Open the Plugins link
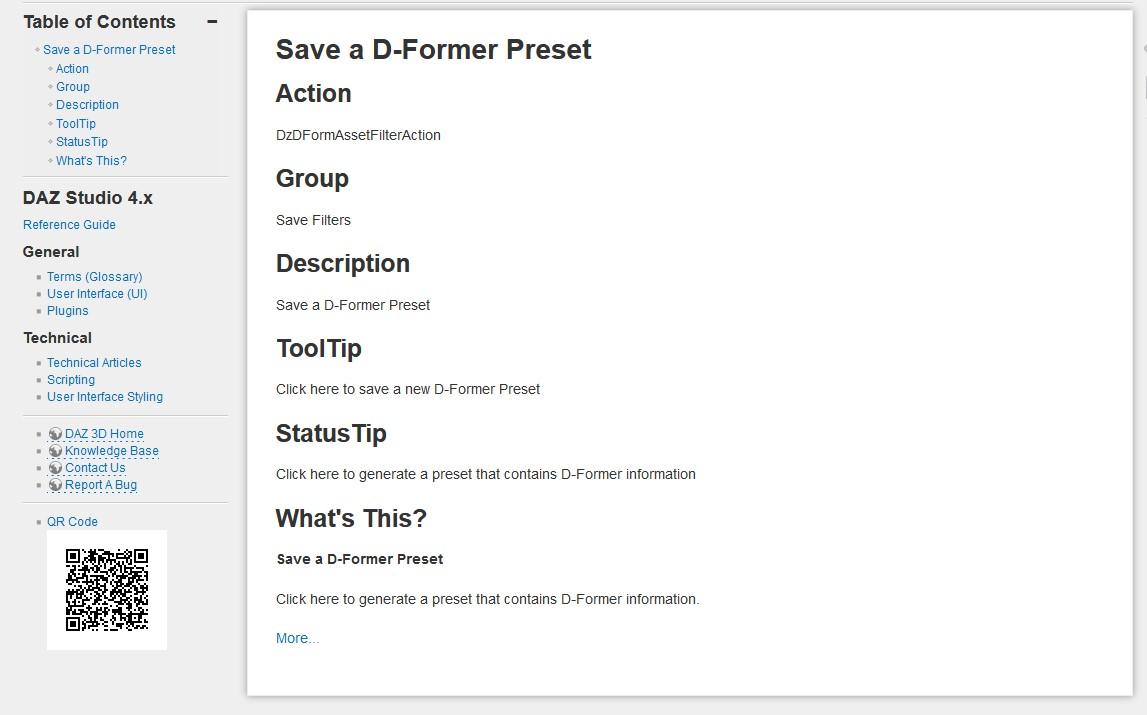The height and width of the screenshot is (715, 1147). [68, 311]
